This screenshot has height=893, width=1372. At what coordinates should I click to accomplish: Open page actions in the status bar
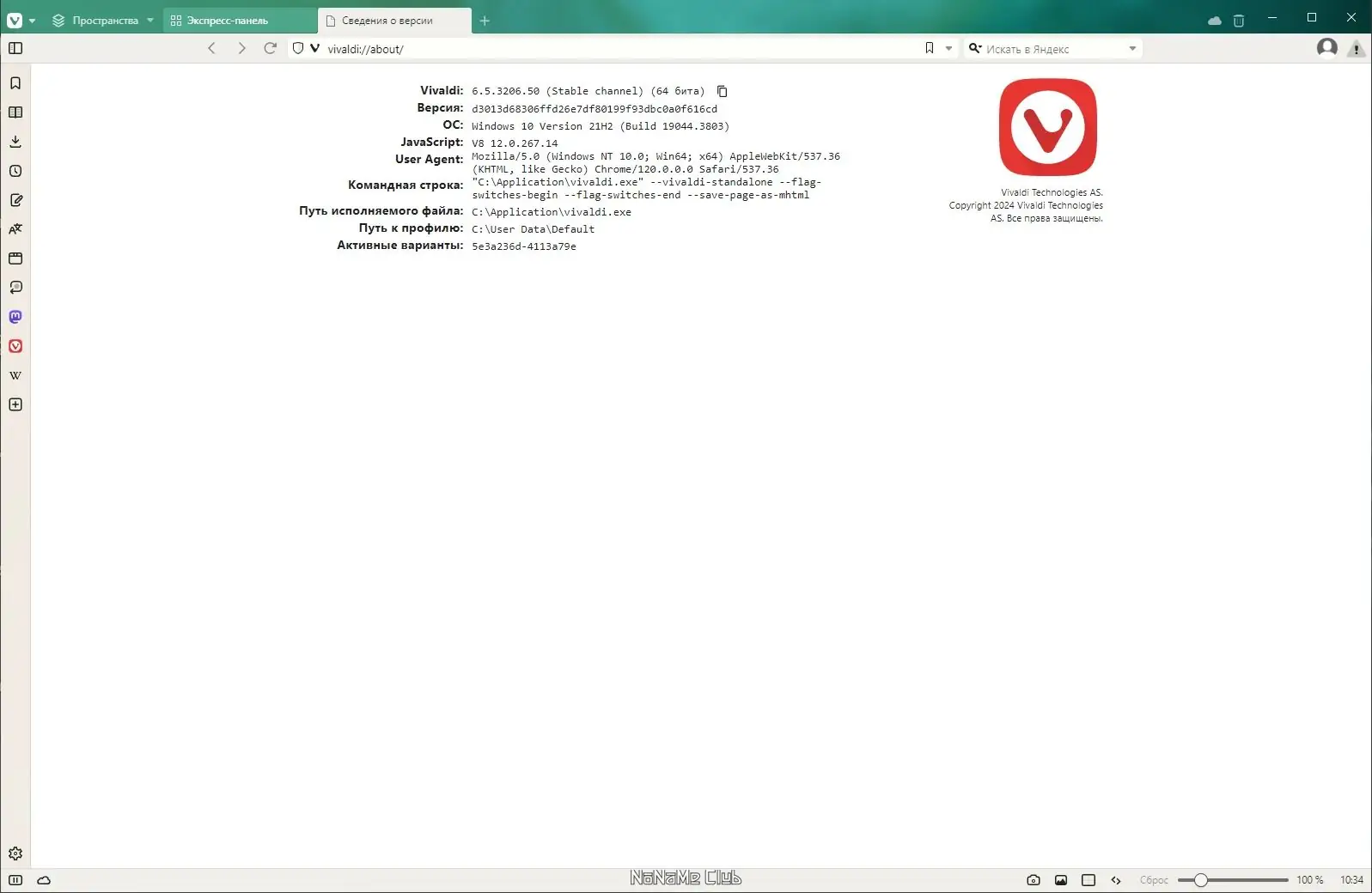pos(1116,880)
